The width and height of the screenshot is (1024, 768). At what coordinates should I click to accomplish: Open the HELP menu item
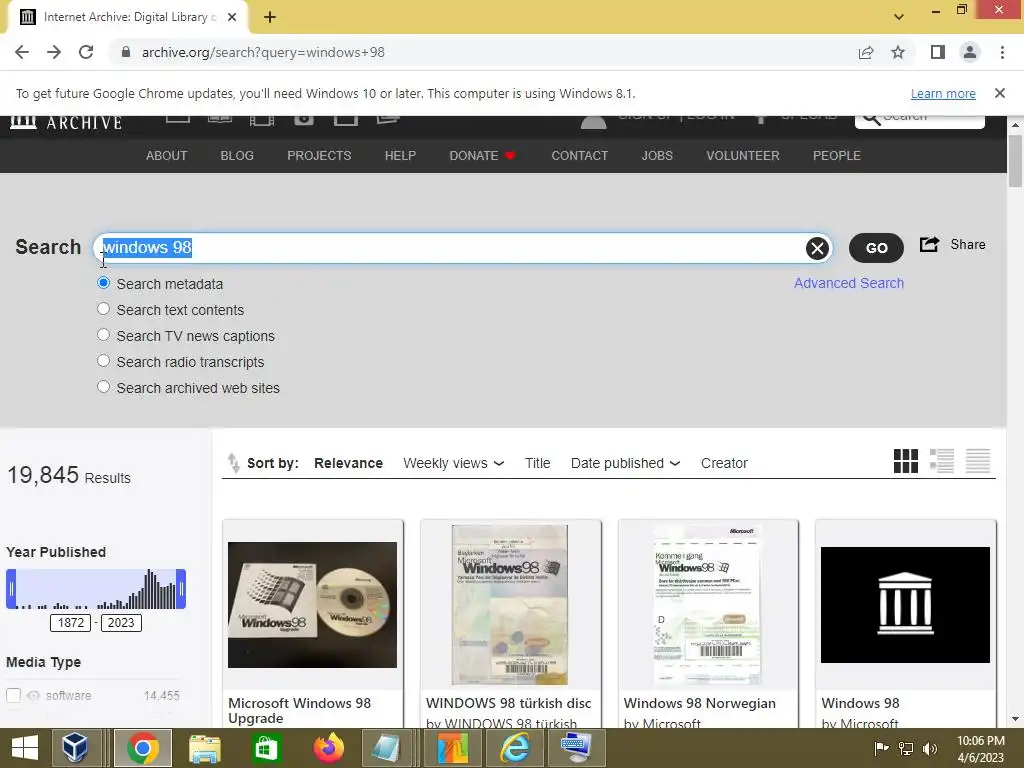(400, 155)
